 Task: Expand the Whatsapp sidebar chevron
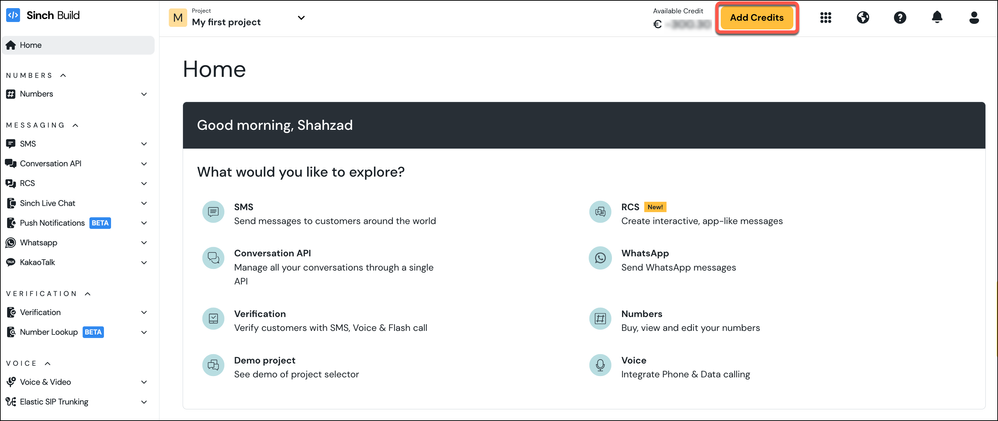click(x=144, y=243)
